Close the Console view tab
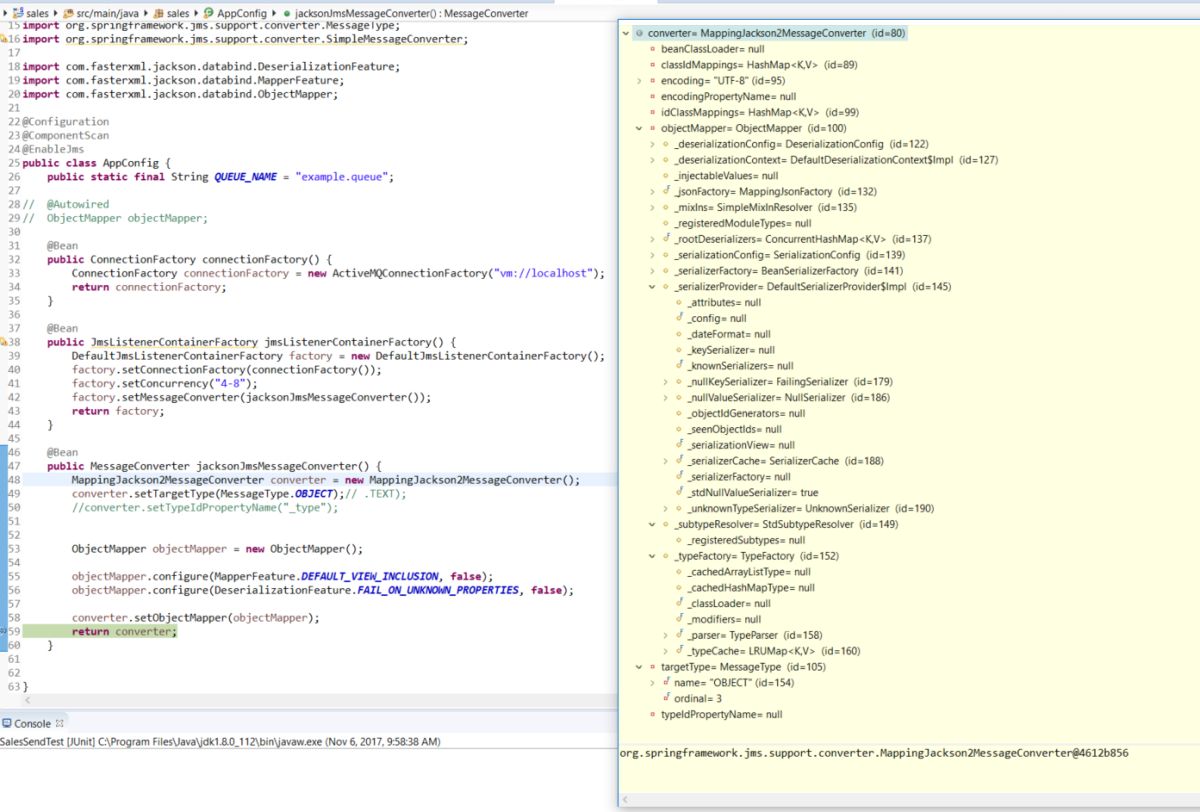This screenshot has width=1200, height=812. 59,723
